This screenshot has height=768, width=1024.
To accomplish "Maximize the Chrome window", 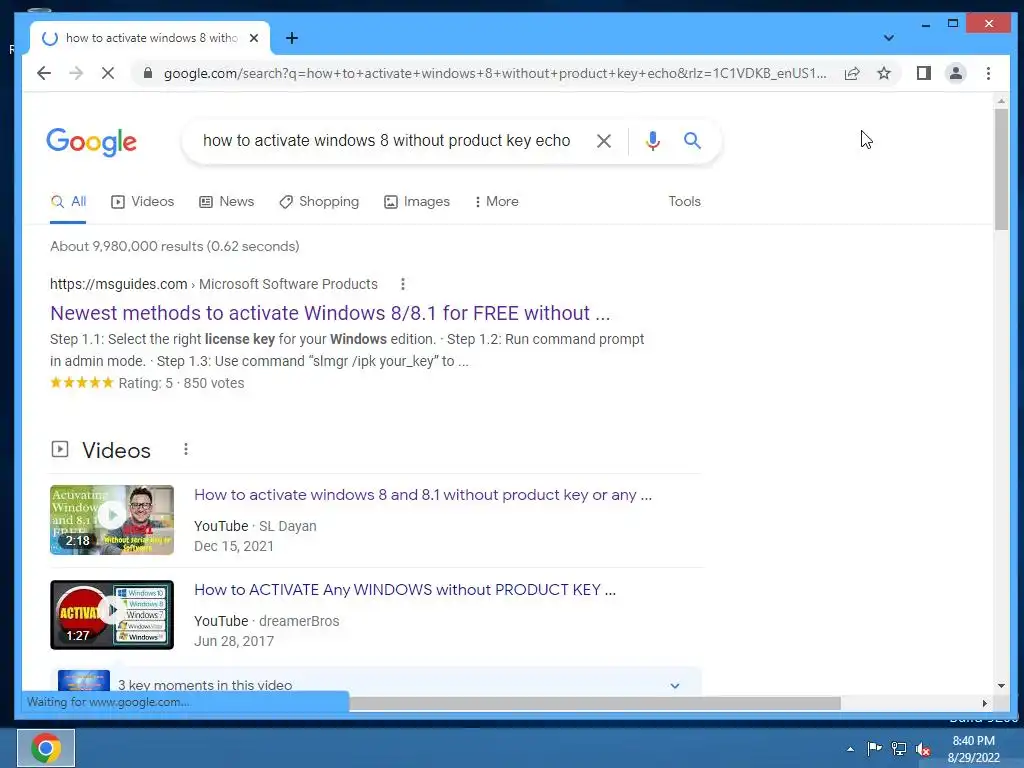I will click(x=953, y=24).
